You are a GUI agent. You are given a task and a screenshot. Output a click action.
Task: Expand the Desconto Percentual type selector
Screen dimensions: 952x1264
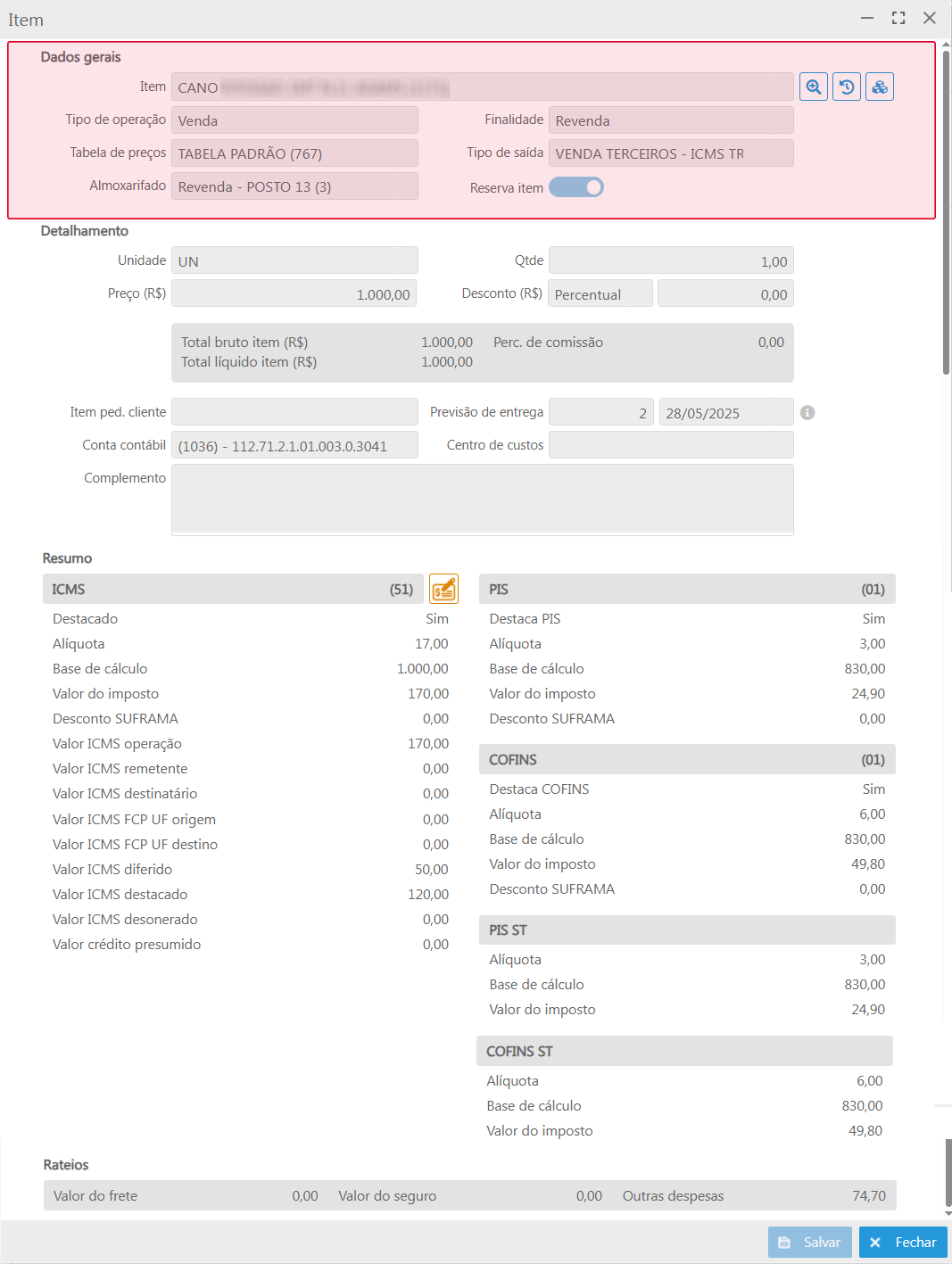pos(600,294)
